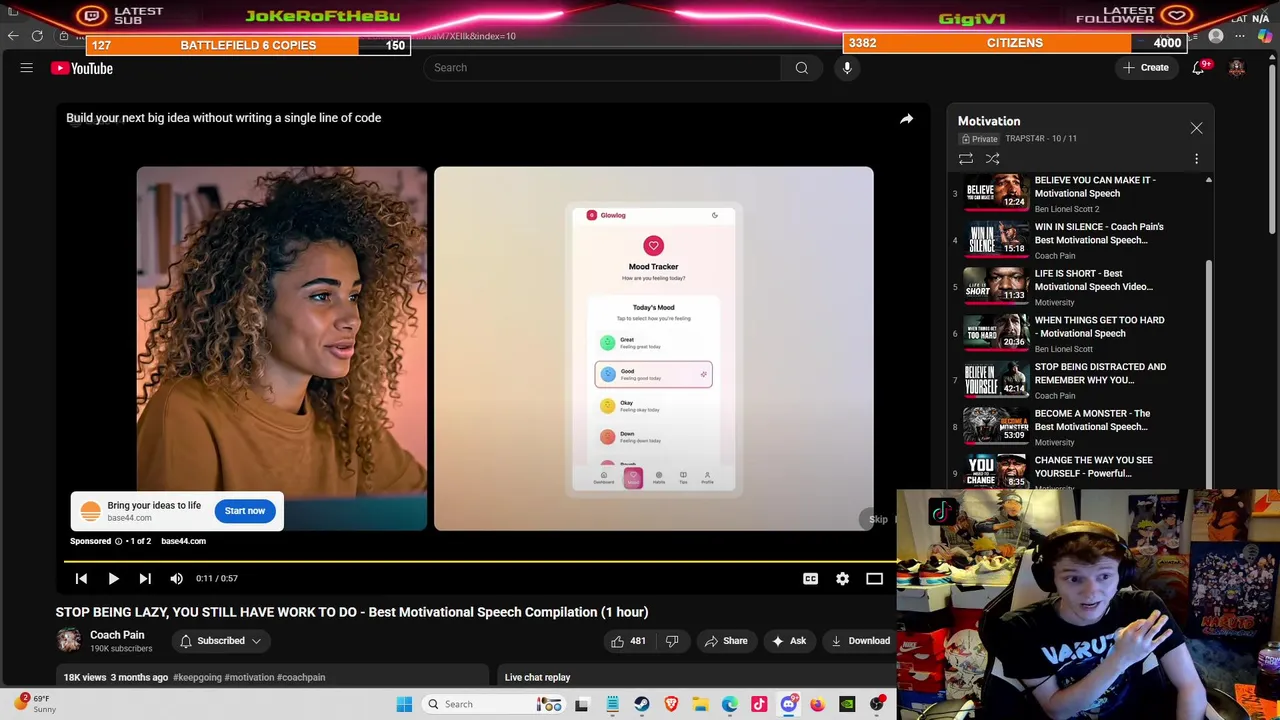Click the #keepgoing hashtag
The height and width of the screenshot is (720, 1280).
[x=197, y=677]
